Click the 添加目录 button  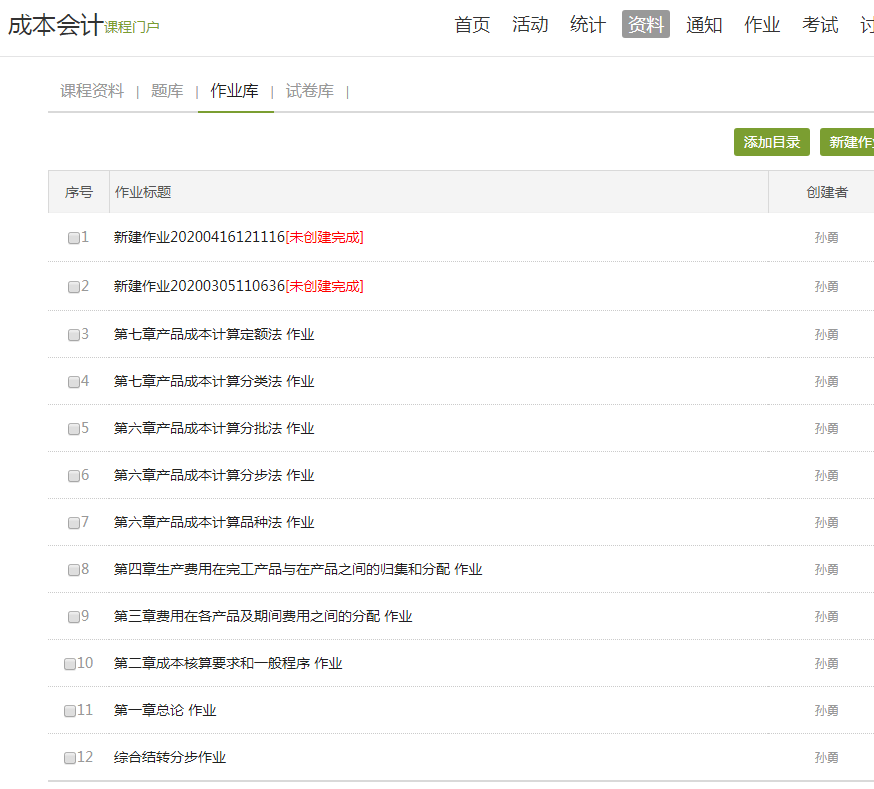click(771, 142)
